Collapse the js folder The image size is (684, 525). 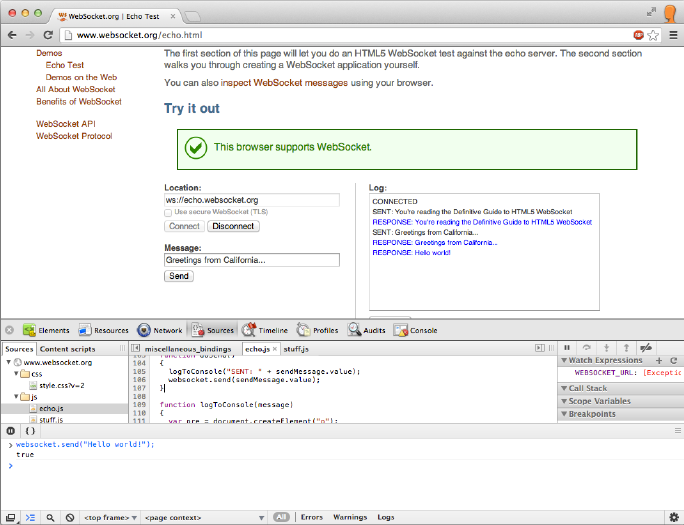click(x=16, y=396)
